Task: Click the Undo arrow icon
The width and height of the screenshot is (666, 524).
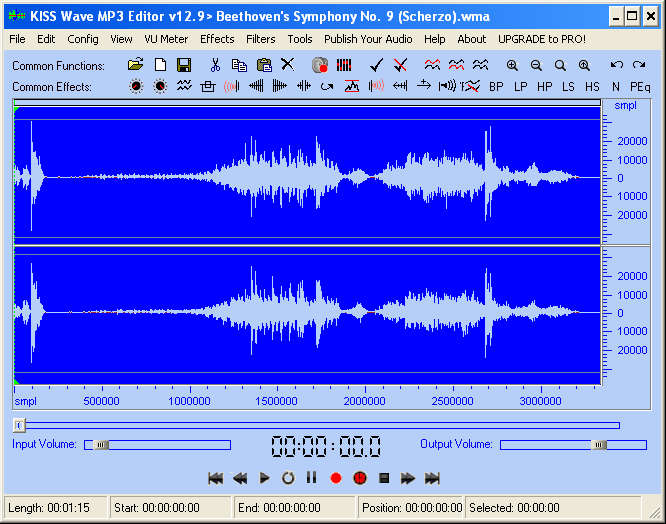Action: [616, 65]
